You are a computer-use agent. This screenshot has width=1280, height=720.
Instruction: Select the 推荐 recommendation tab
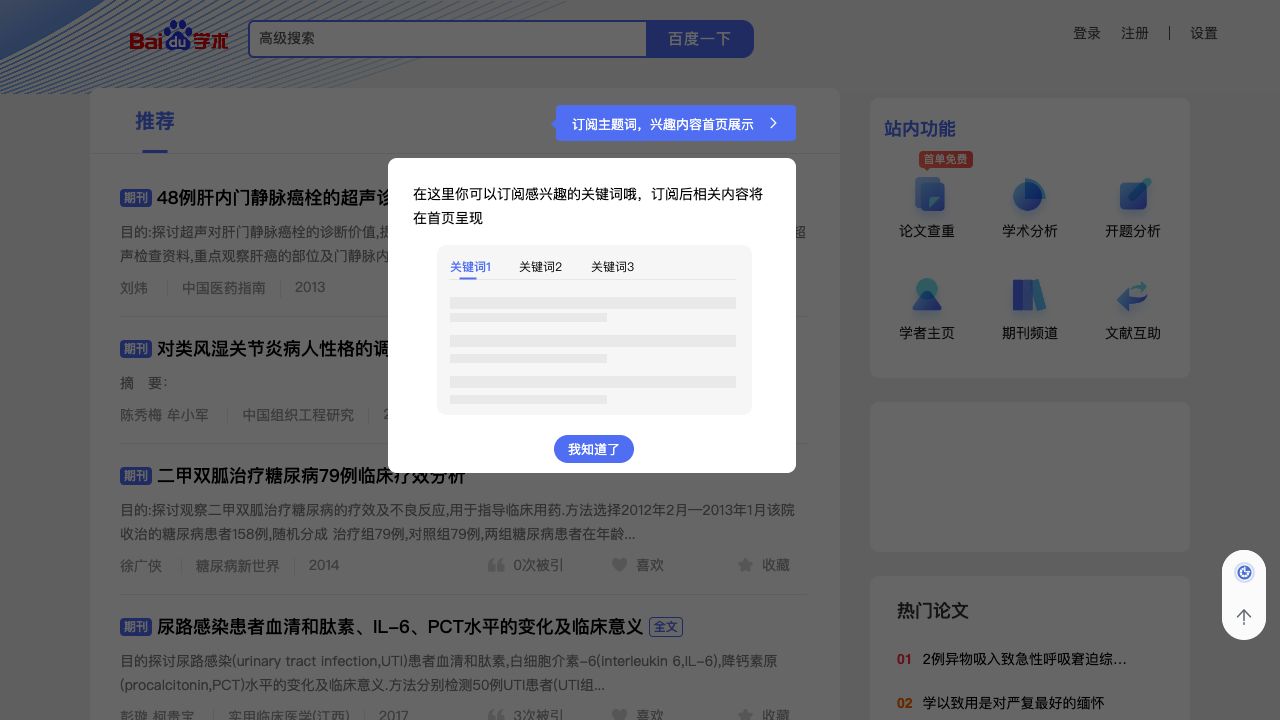(x=155, y=121)
